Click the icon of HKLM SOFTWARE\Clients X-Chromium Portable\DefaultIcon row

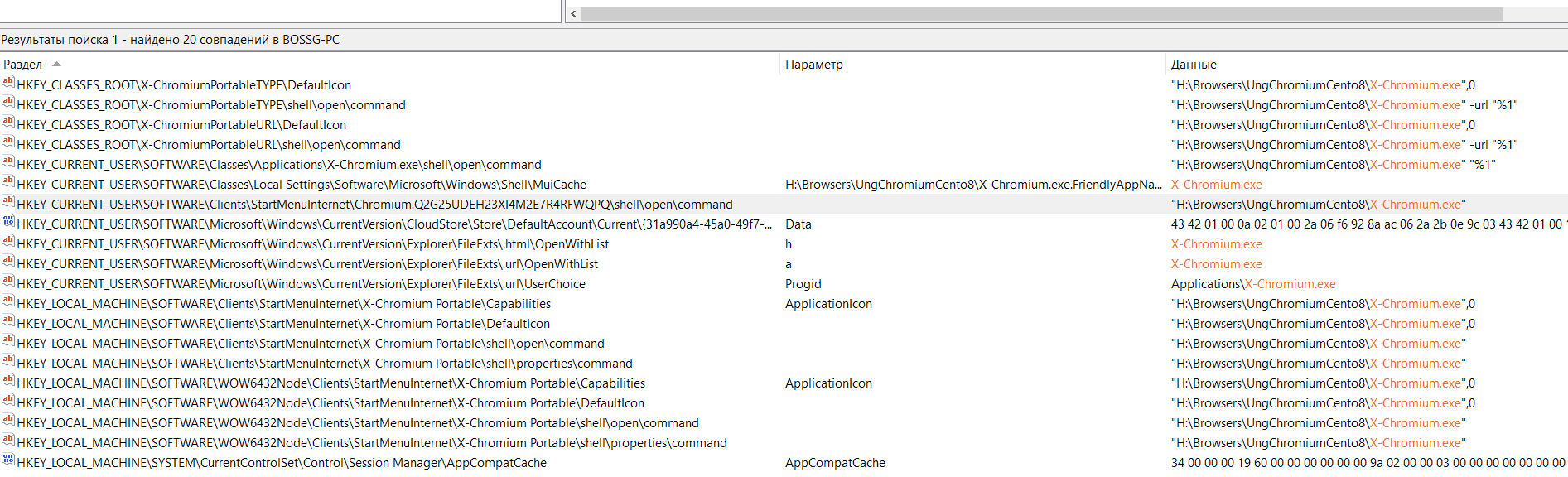point(8,320)
